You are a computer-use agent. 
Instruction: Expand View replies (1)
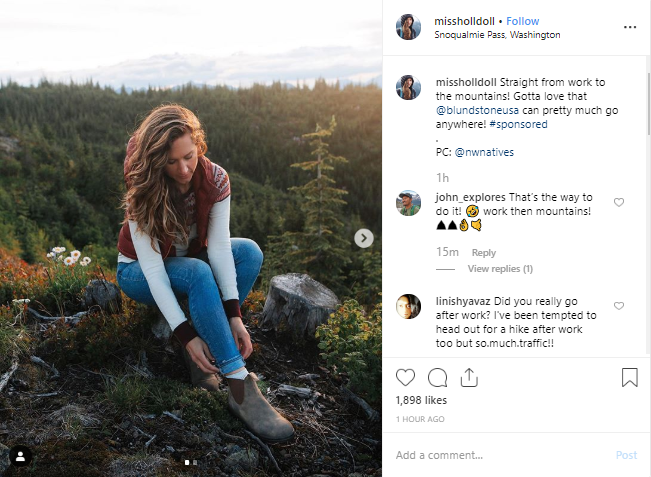tap(499, 269)
